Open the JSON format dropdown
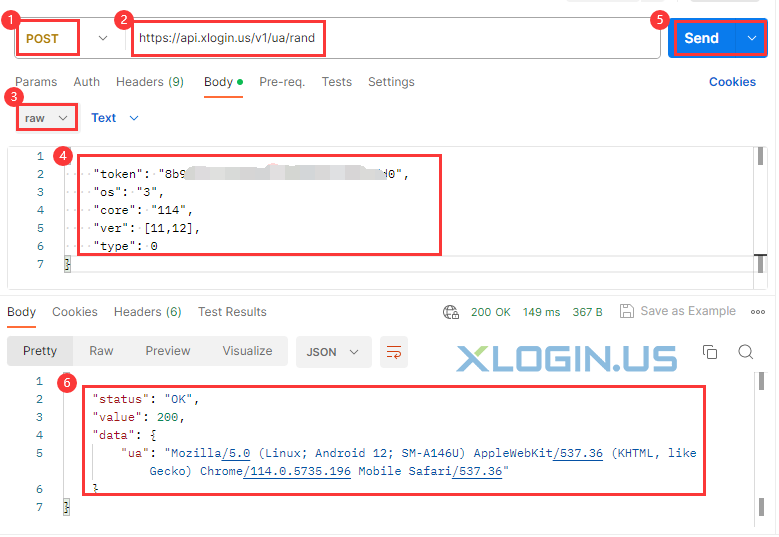The image size is (779, 537). point(333,352)
